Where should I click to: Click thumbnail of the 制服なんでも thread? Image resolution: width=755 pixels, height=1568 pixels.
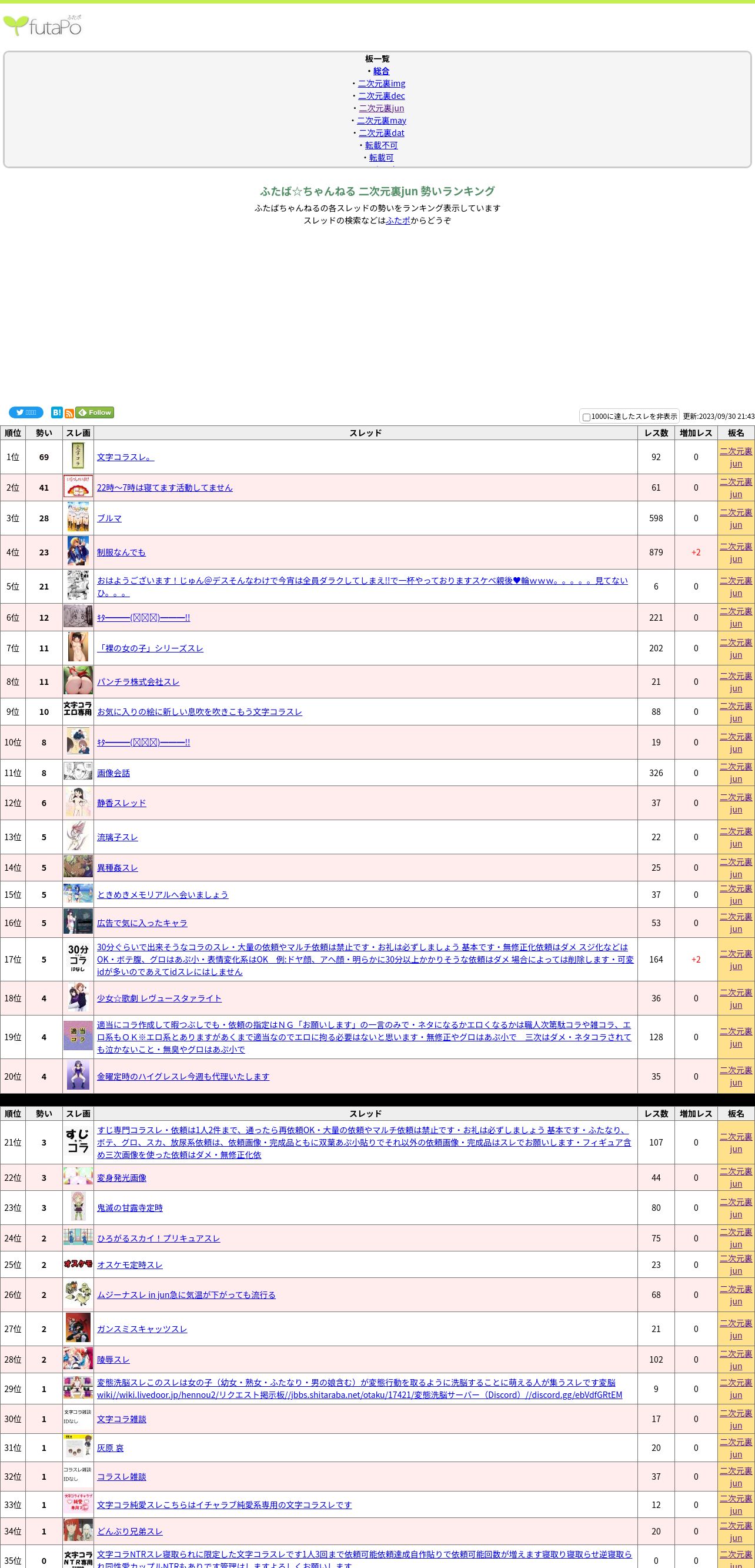coord(78,552)
